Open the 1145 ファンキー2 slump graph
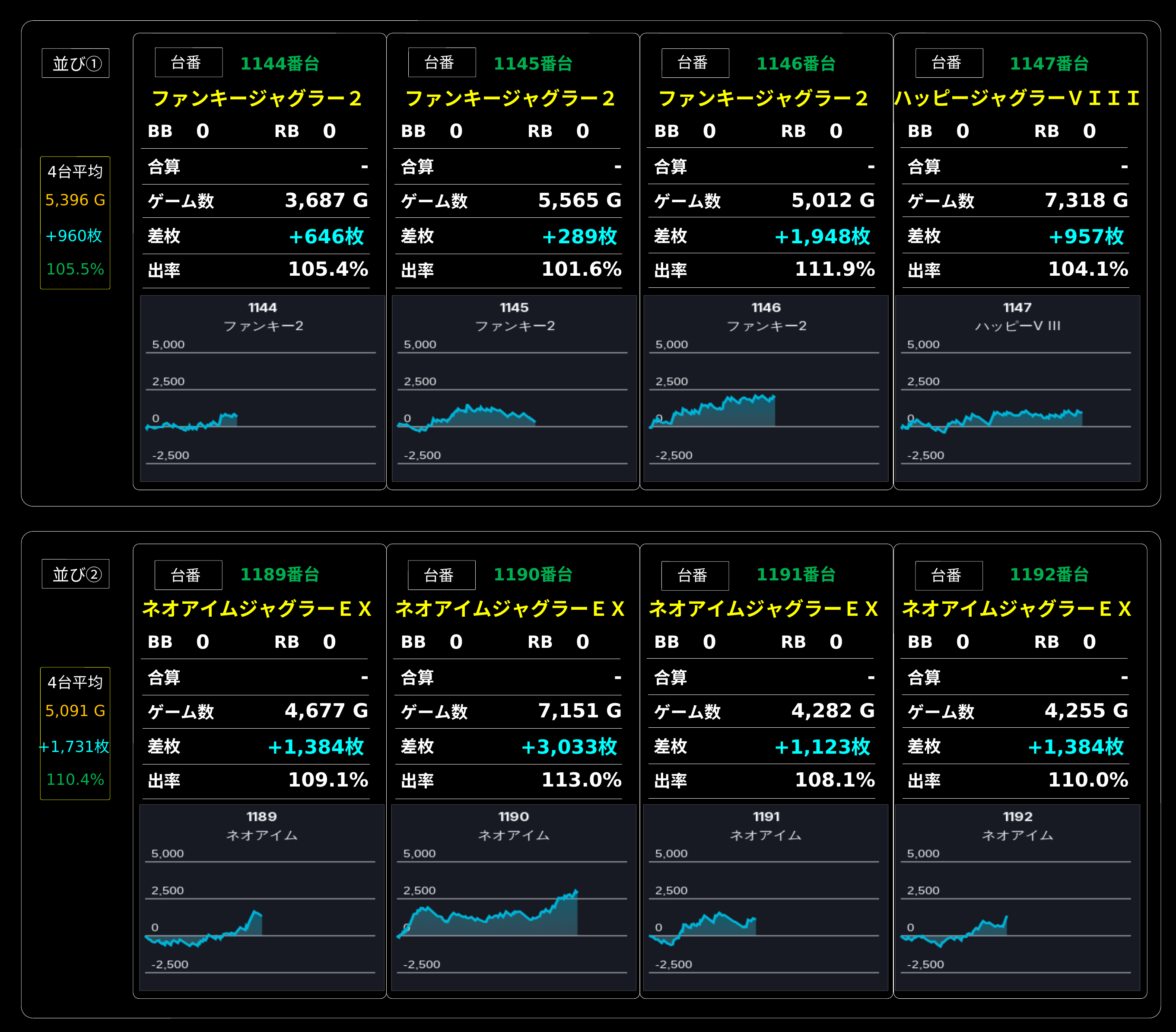The width and height of the screenshot is (1176, 1032). (x=515, y=389)
